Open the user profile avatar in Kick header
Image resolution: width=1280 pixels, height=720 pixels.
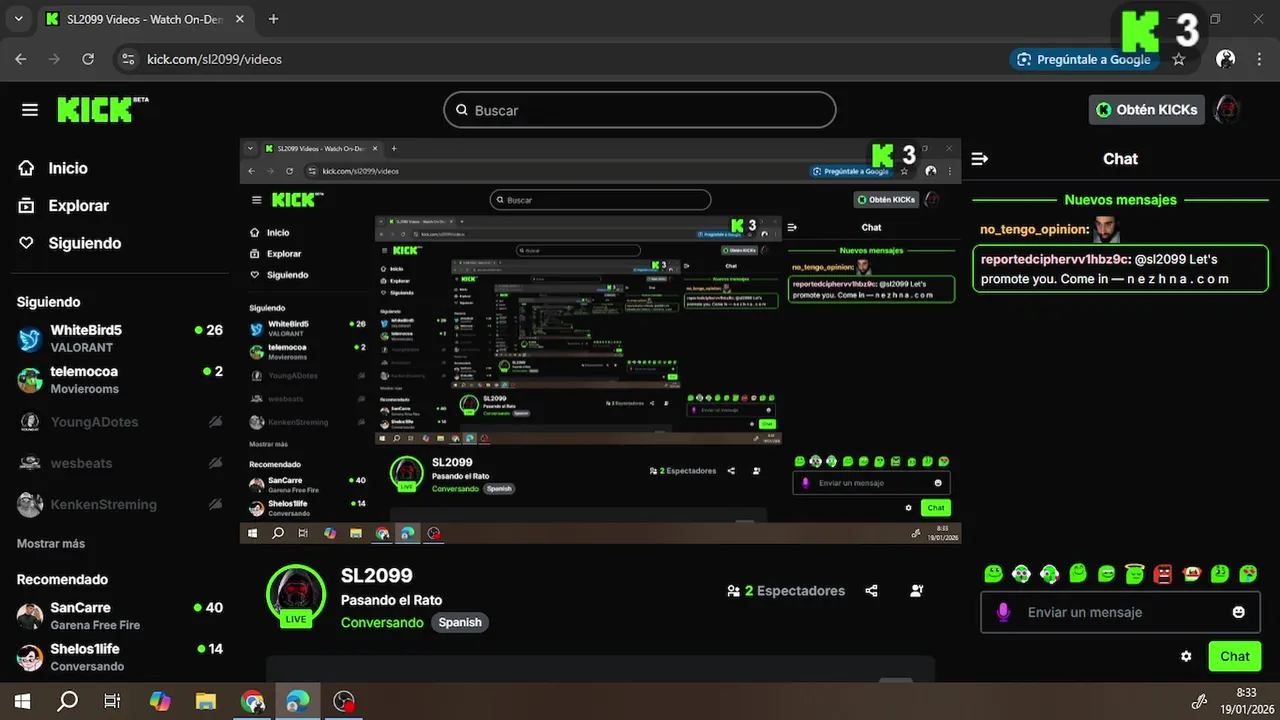pos(1227,110)
